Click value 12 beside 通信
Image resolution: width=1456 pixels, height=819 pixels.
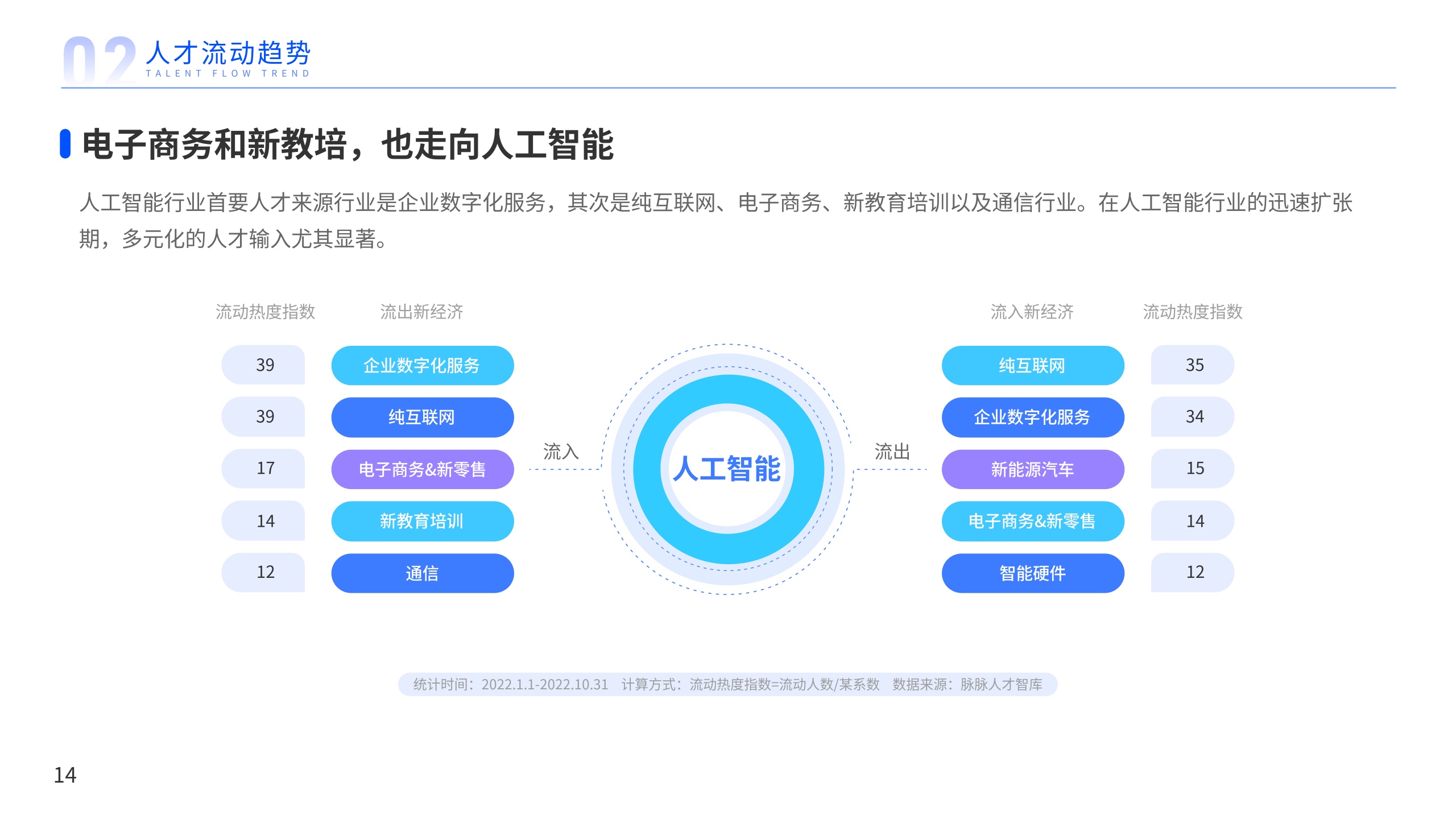[x=263, y=572]
